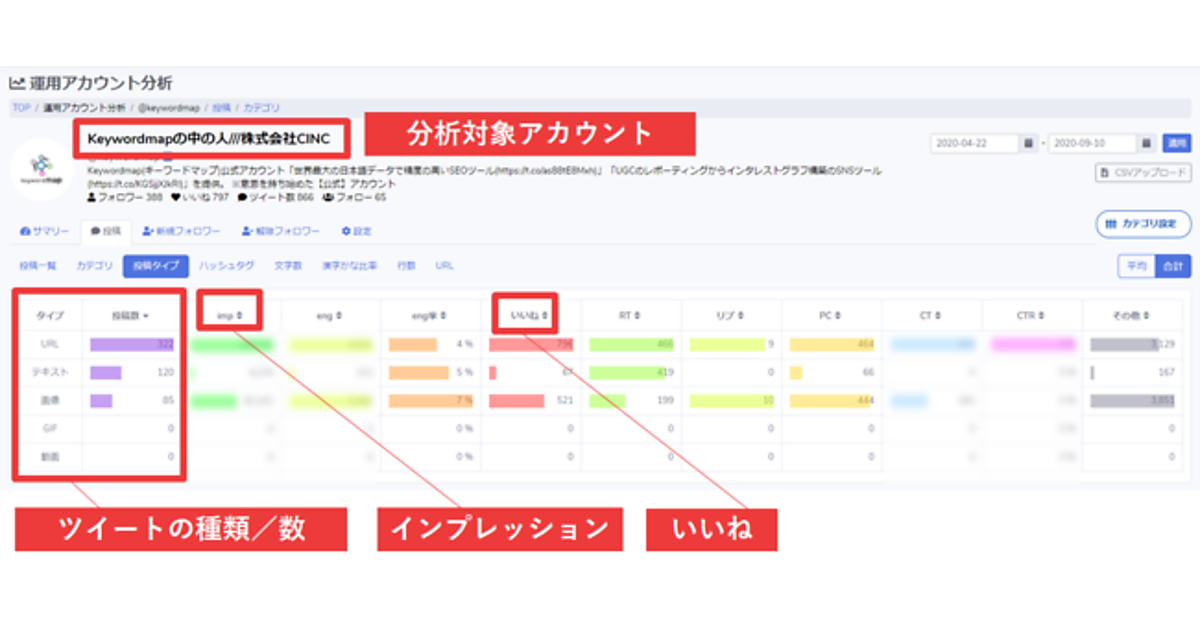Select the URL row type cell
The width and height of the screenshot is (1200, 630).
coord(49,344)
